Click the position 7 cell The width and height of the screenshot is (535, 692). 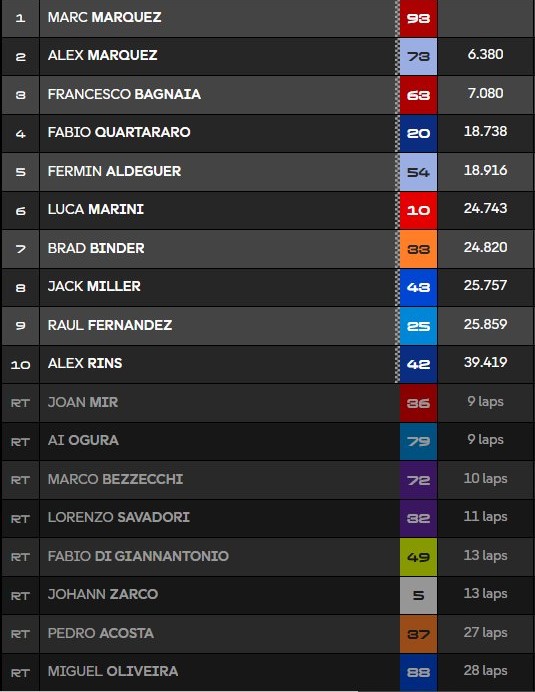(x=20, y=249)
